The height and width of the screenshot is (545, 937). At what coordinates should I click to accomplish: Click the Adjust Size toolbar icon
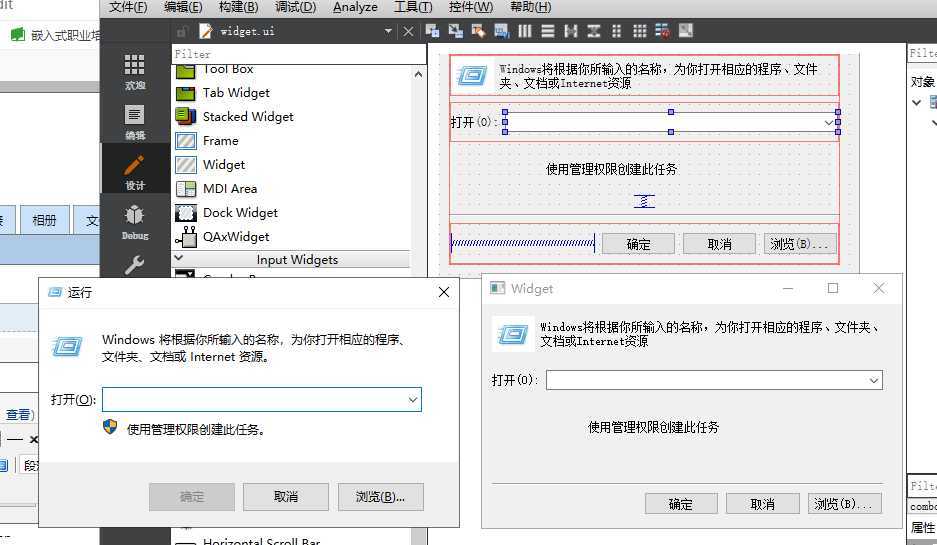coord(685,31)
